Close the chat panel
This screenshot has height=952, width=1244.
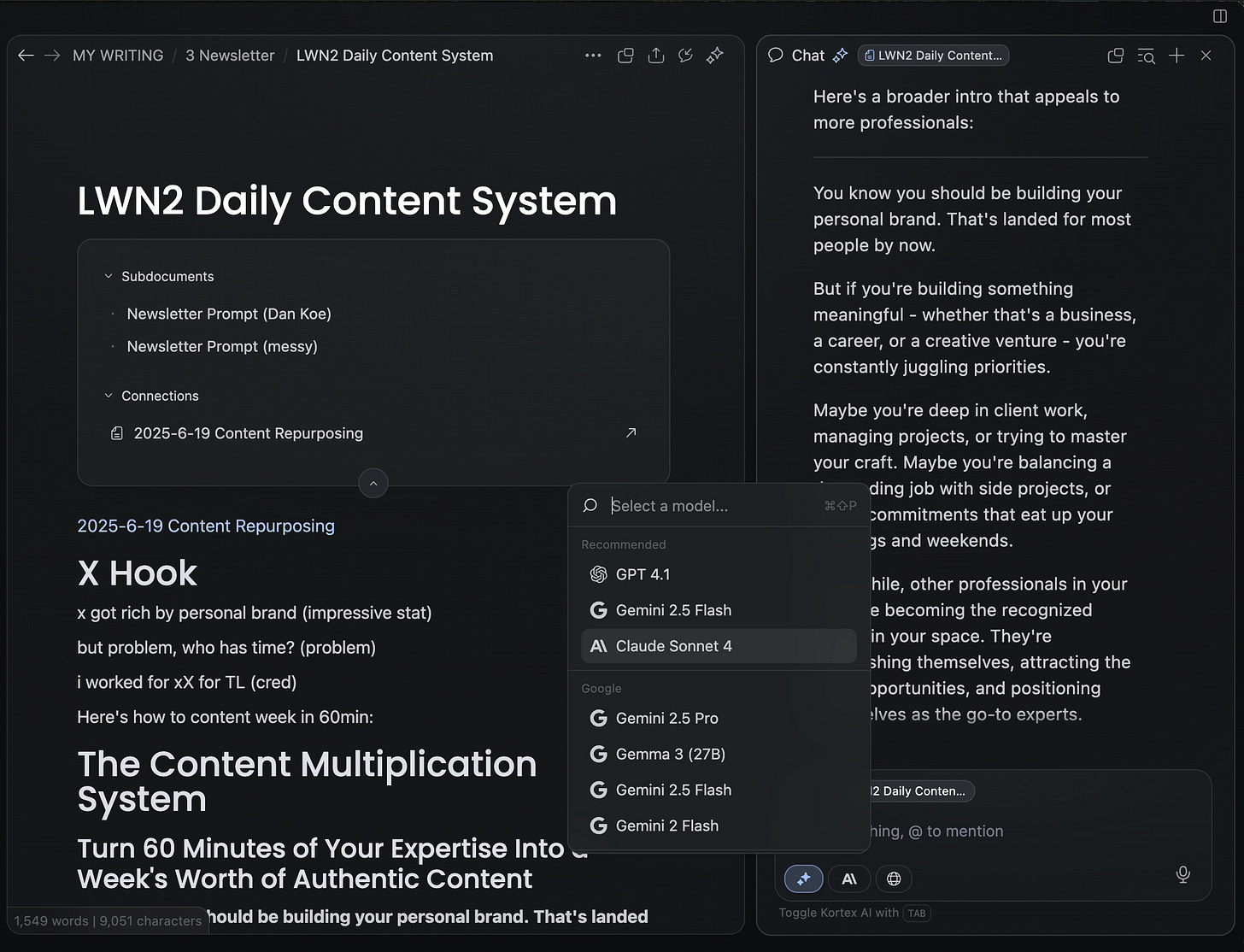point(1206,56)
